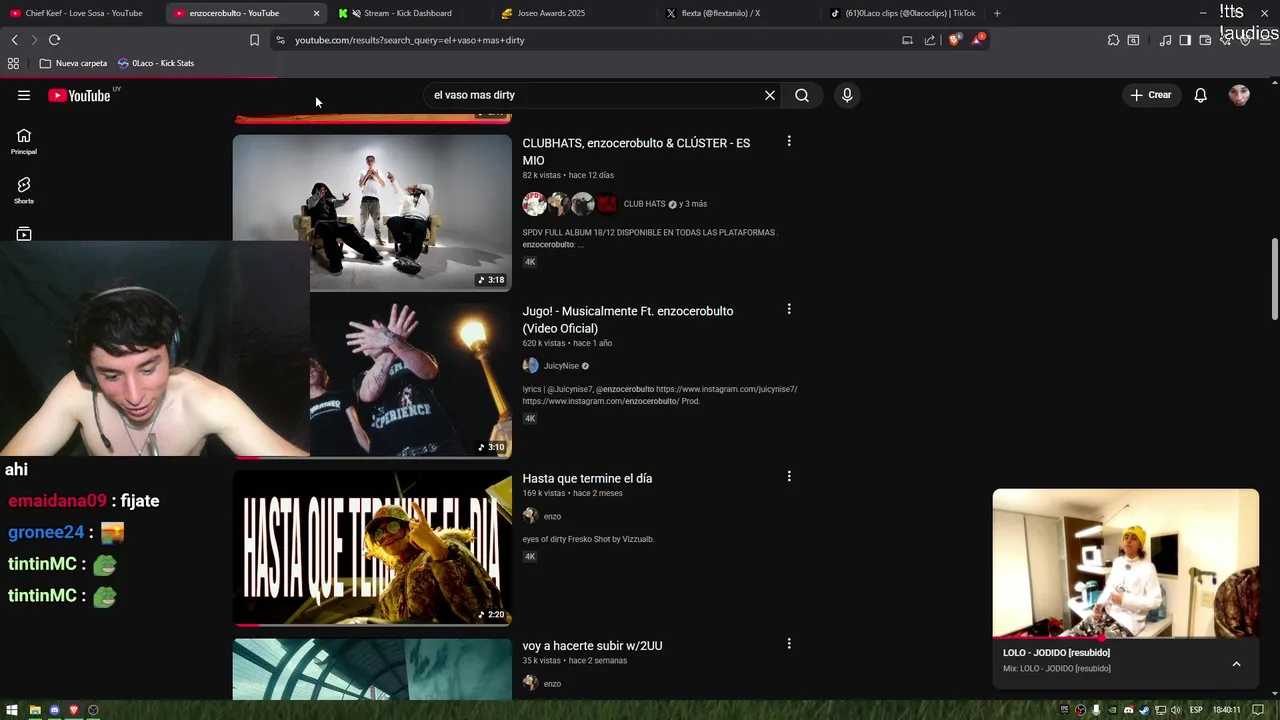The height and width of the screenshot is (720, 1280).
Task: Open Windows notification center icon
Action: point(1258,710)
